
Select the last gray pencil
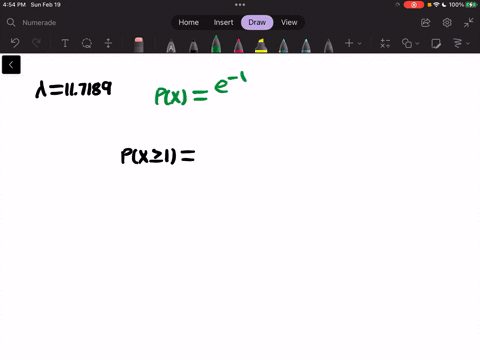click(328, 46)
